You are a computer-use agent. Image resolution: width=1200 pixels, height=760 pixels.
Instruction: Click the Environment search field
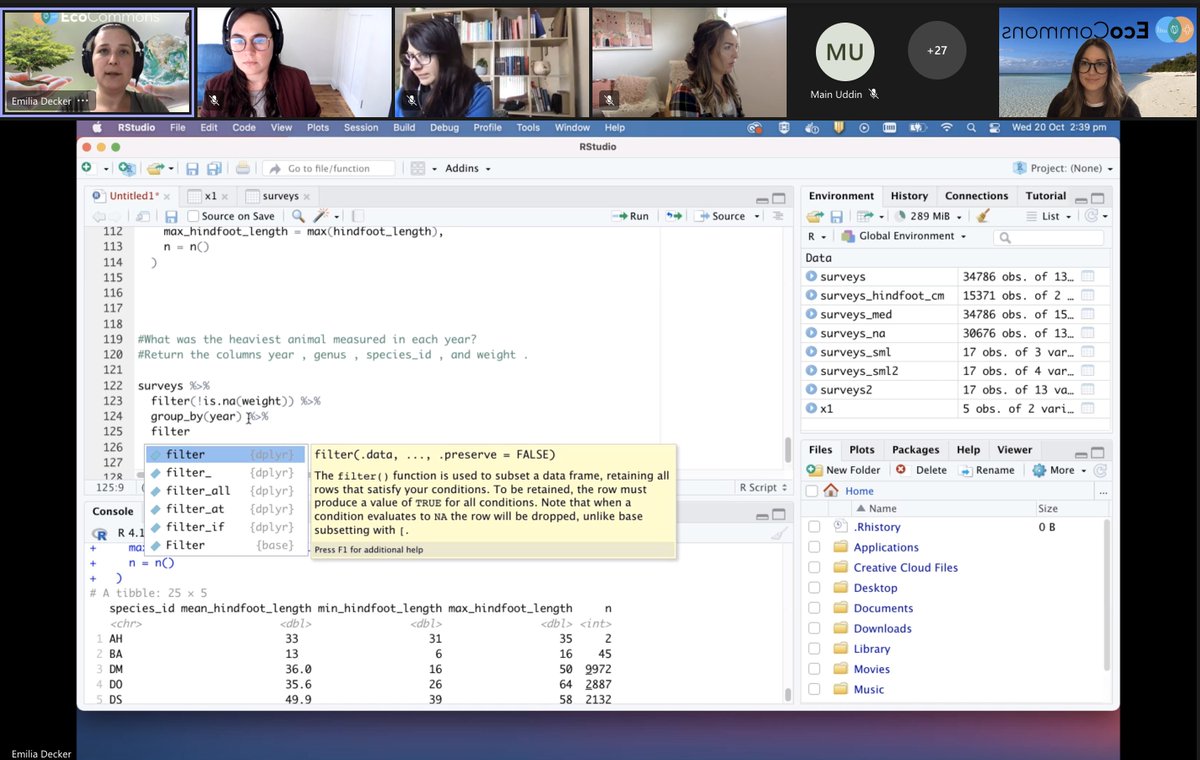pos(1049,237)
